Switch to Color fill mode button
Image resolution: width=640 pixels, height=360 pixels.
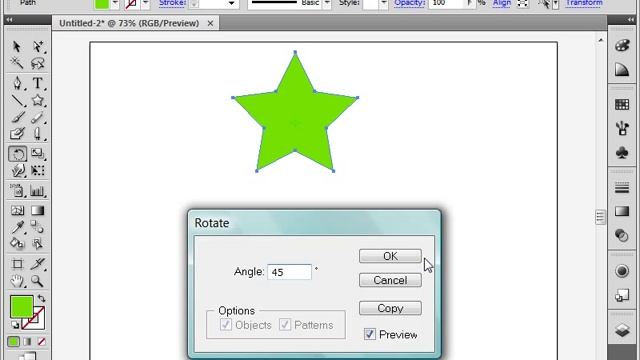tap(13, 342)
